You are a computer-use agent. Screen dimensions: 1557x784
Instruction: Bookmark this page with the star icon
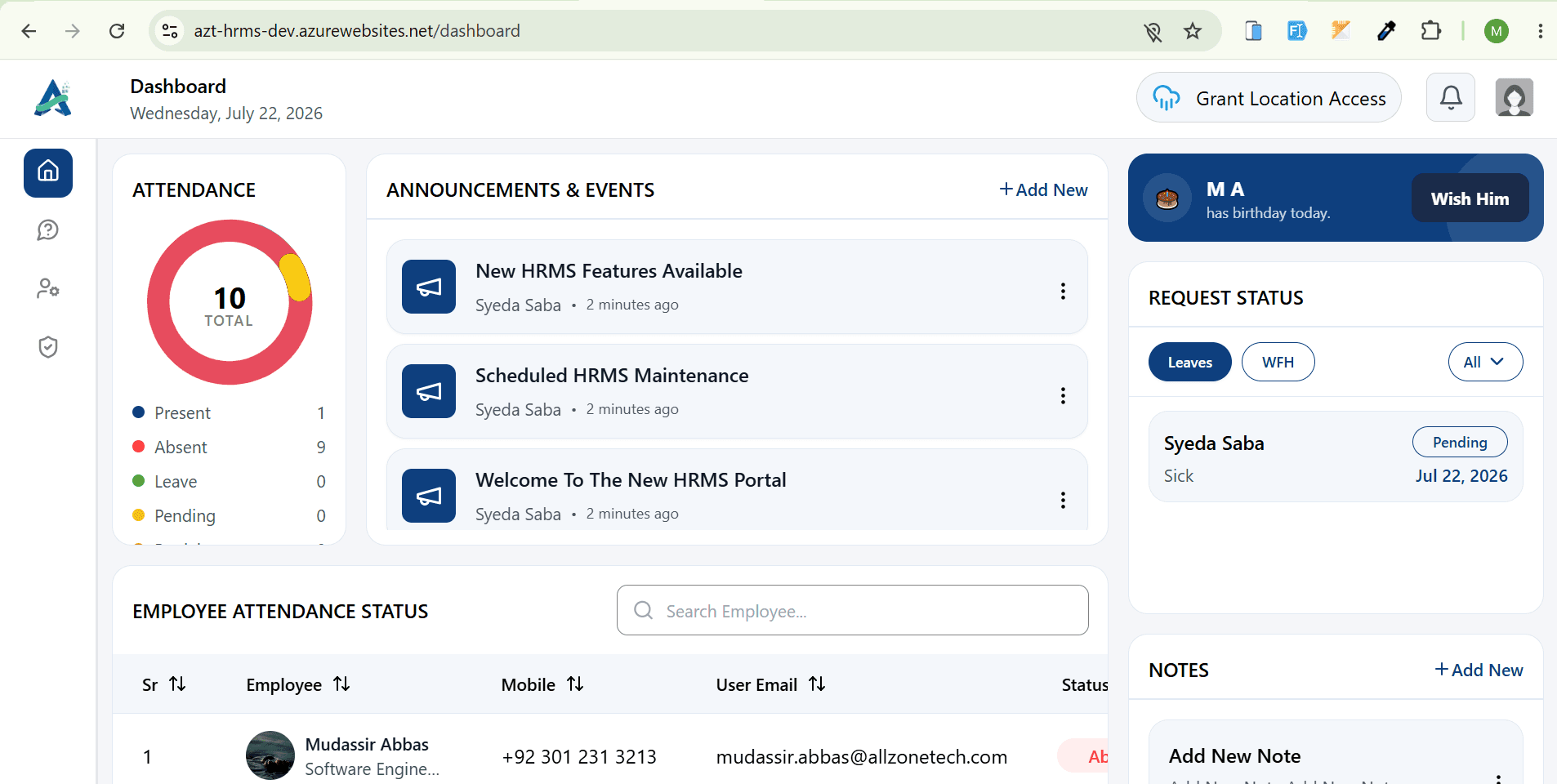[x=1193, y=31]
